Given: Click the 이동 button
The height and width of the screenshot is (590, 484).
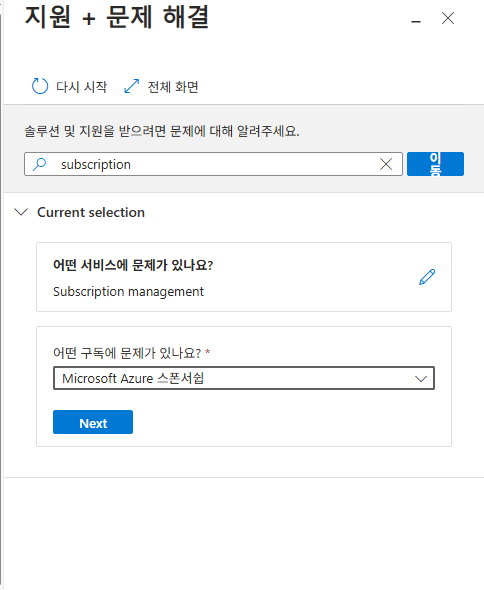Looking at the screenshot, I should coord(435,164).
